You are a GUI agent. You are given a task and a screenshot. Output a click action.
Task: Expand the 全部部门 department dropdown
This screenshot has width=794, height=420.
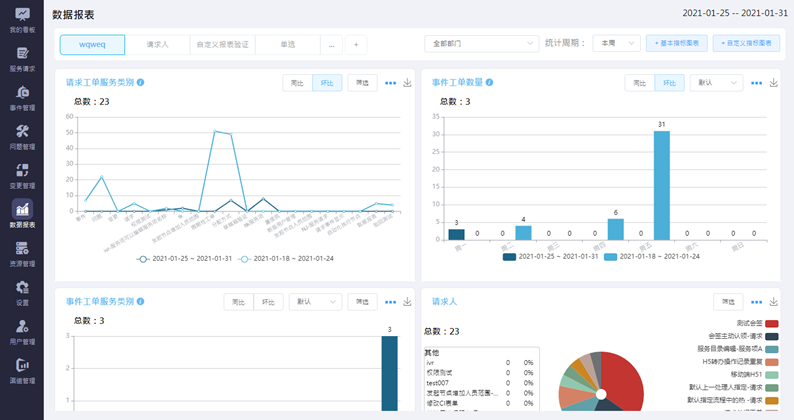pyautogui.click(x=482, y=44)
